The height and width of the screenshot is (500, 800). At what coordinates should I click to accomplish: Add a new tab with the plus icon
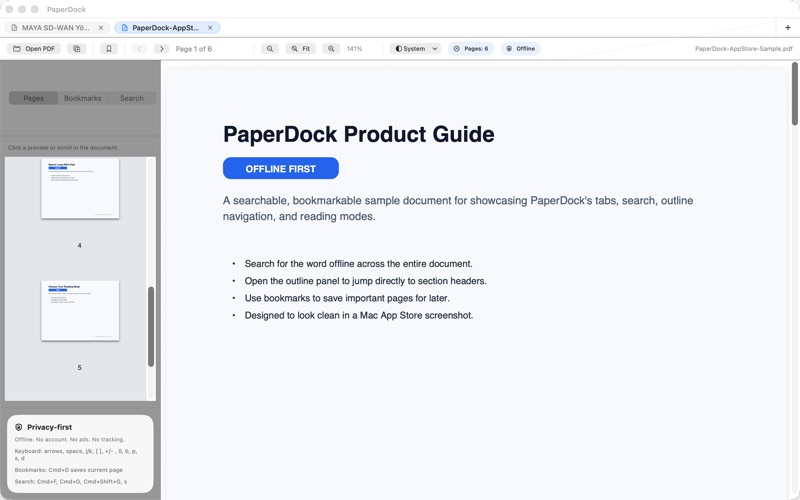pyautogui.click(x=787, y=28)
